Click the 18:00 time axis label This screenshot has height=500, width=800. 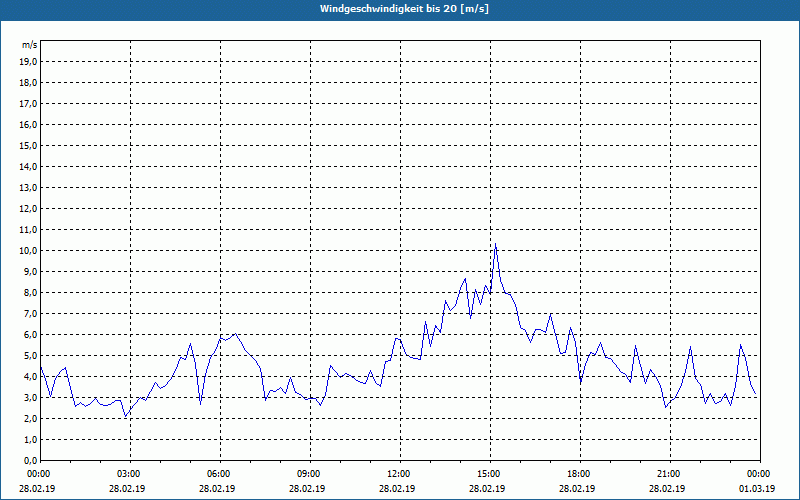[581, 474]
